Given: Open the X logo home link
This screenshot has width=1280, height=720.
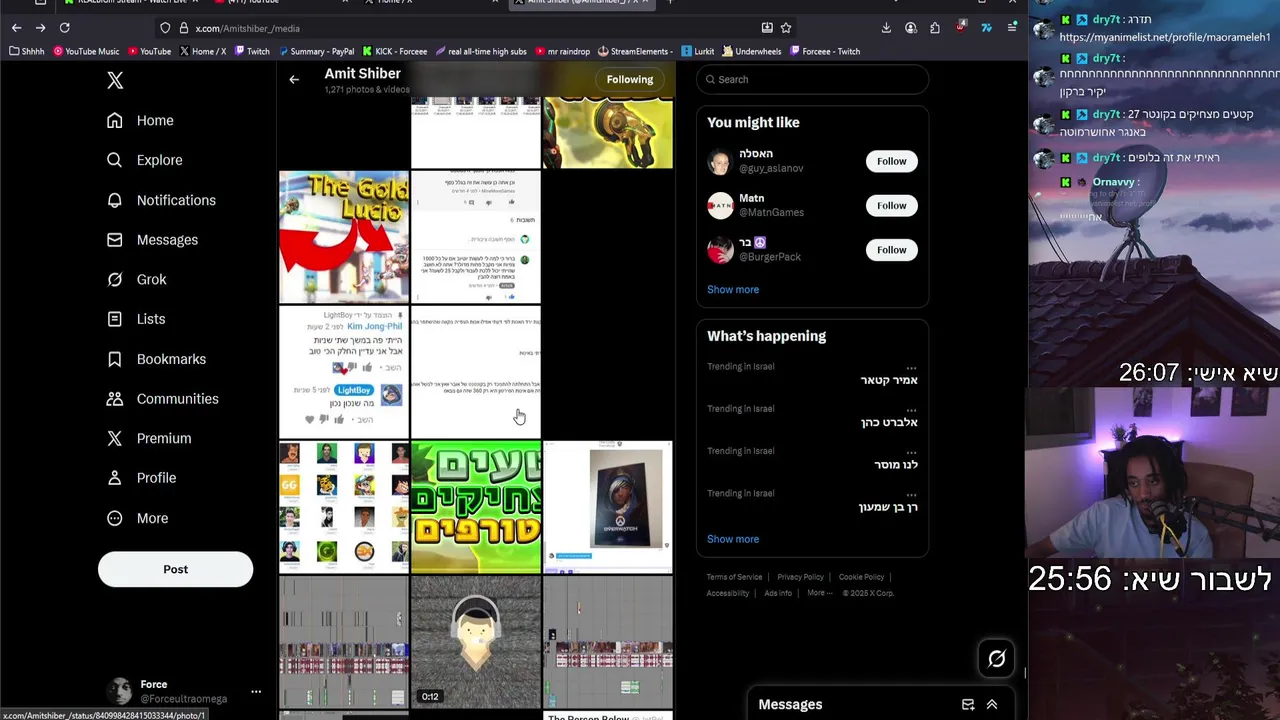Looking at the screenshot, I should point(115,81).
